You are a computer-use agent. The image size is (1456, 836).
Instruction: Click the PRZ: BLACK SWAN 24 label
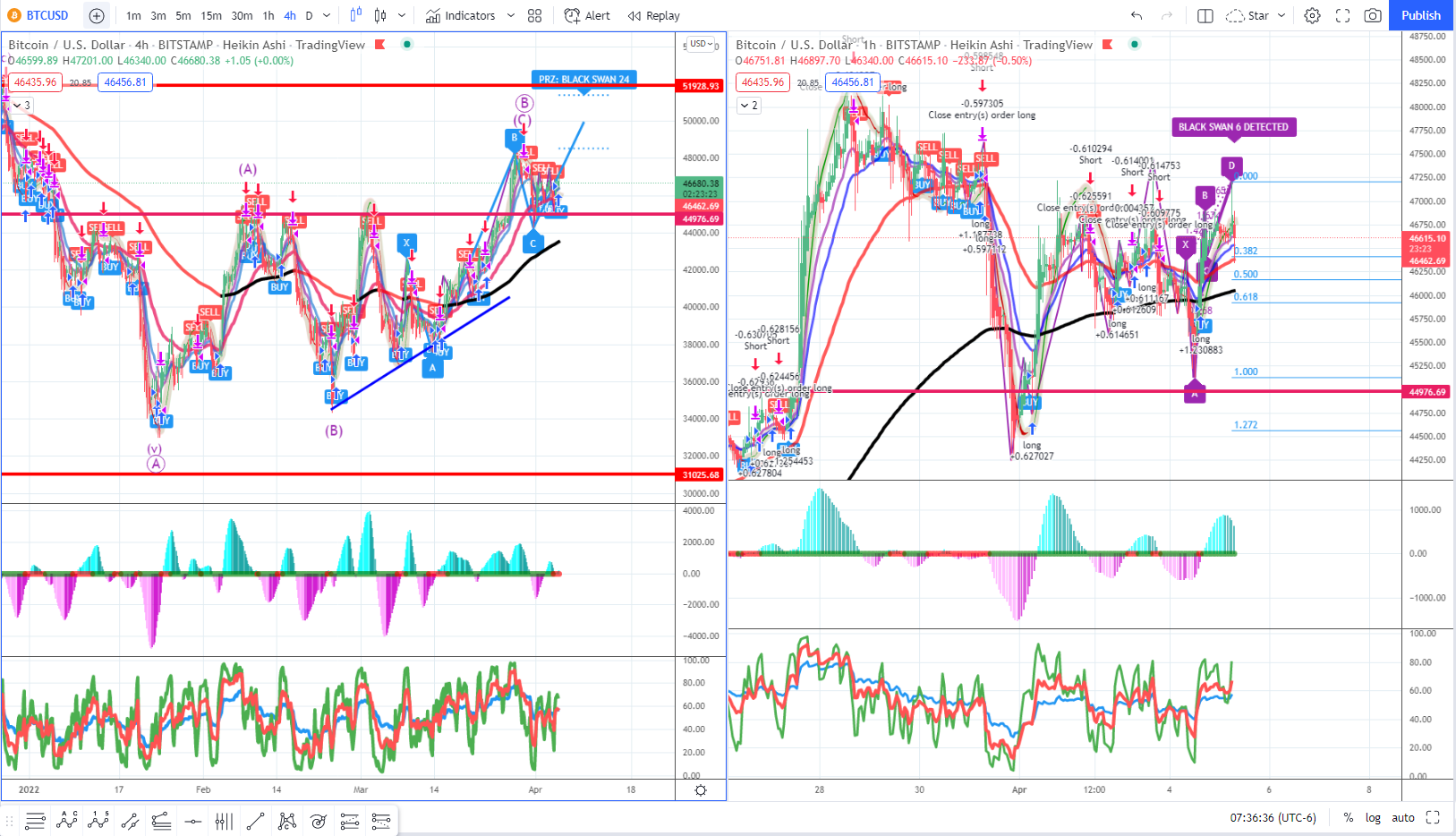tap(584, 79)
